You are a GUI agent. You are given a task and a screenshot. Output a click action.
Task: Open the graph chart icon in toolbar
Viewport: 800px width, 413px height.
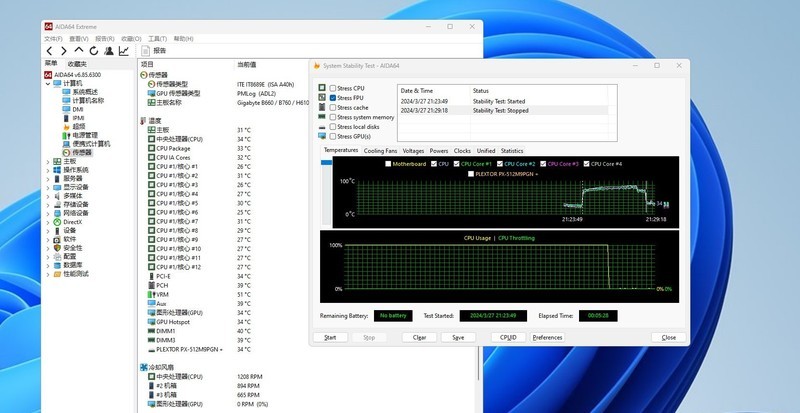pyautogui.click(x=124, y=50)
